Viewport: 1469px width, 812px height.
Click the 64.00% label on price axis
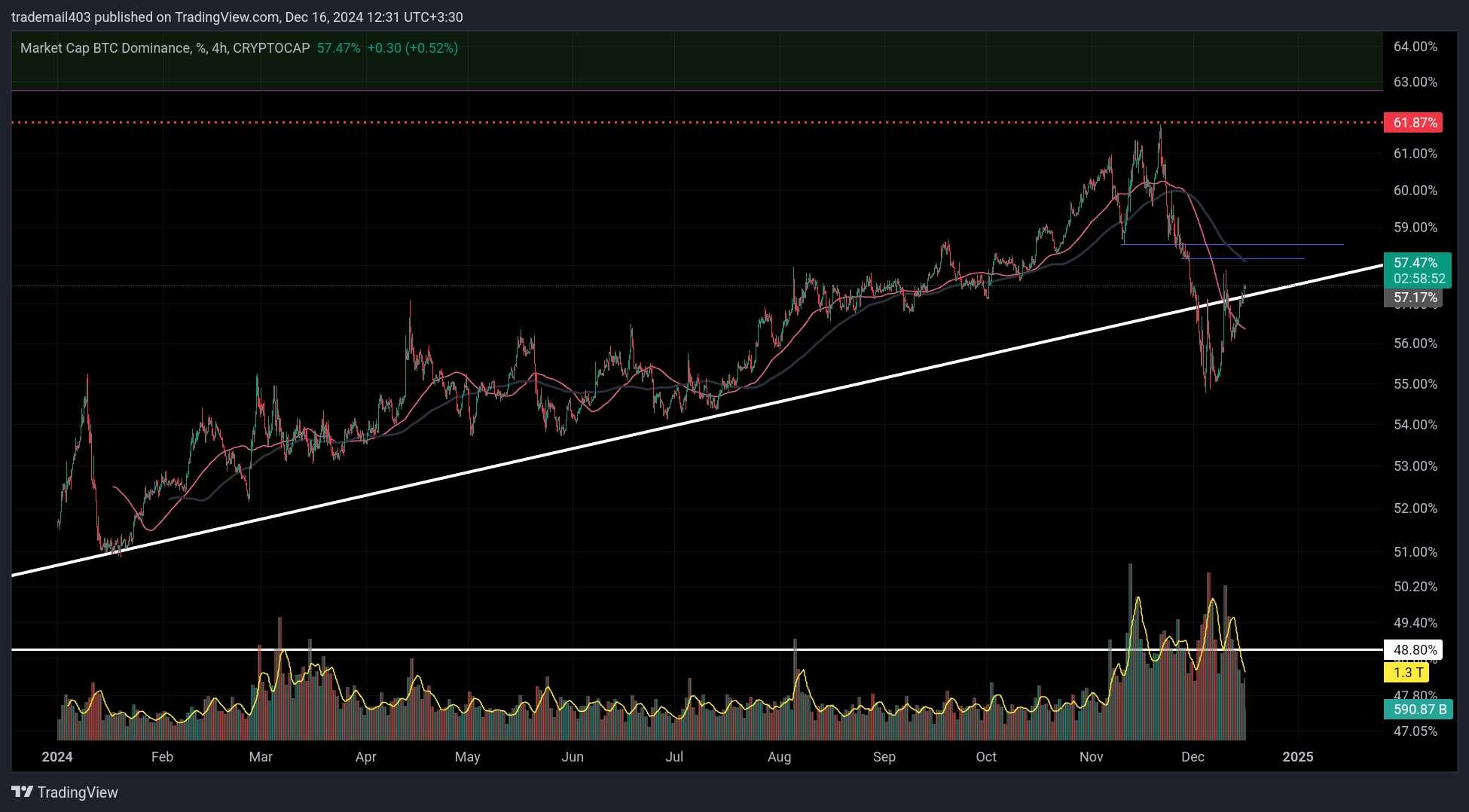[1415, 47]
